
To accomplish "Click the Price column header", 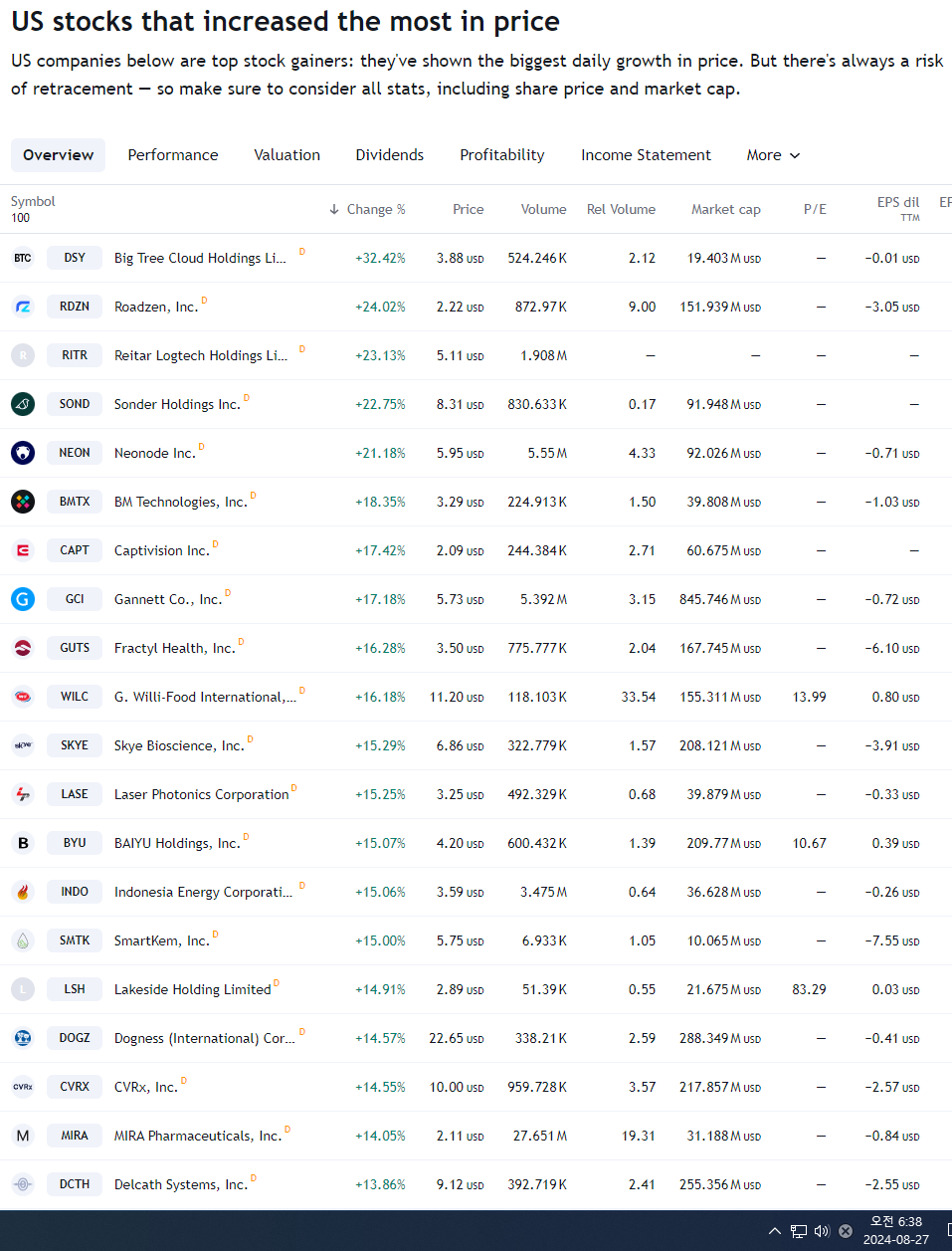I will click(468, 209).
